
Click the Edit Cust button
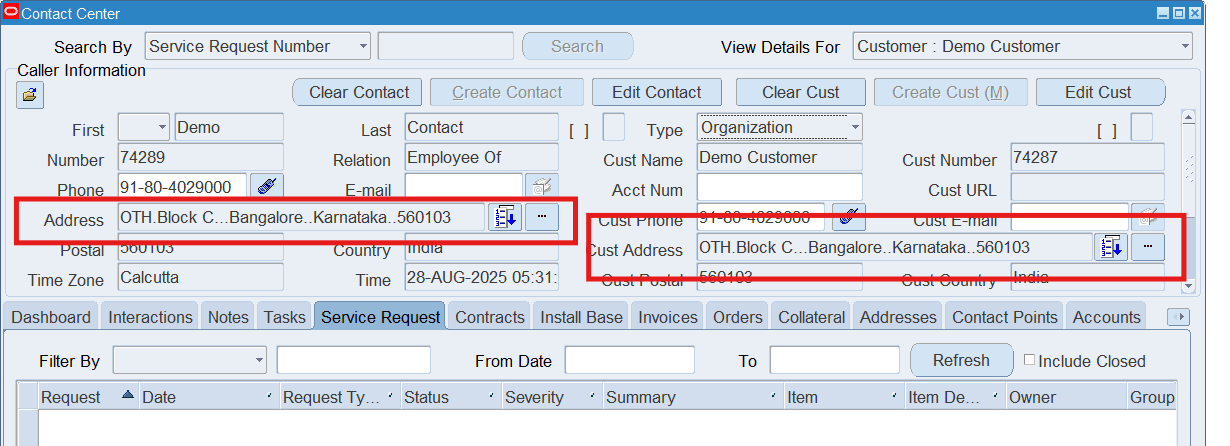(1099, 92)
